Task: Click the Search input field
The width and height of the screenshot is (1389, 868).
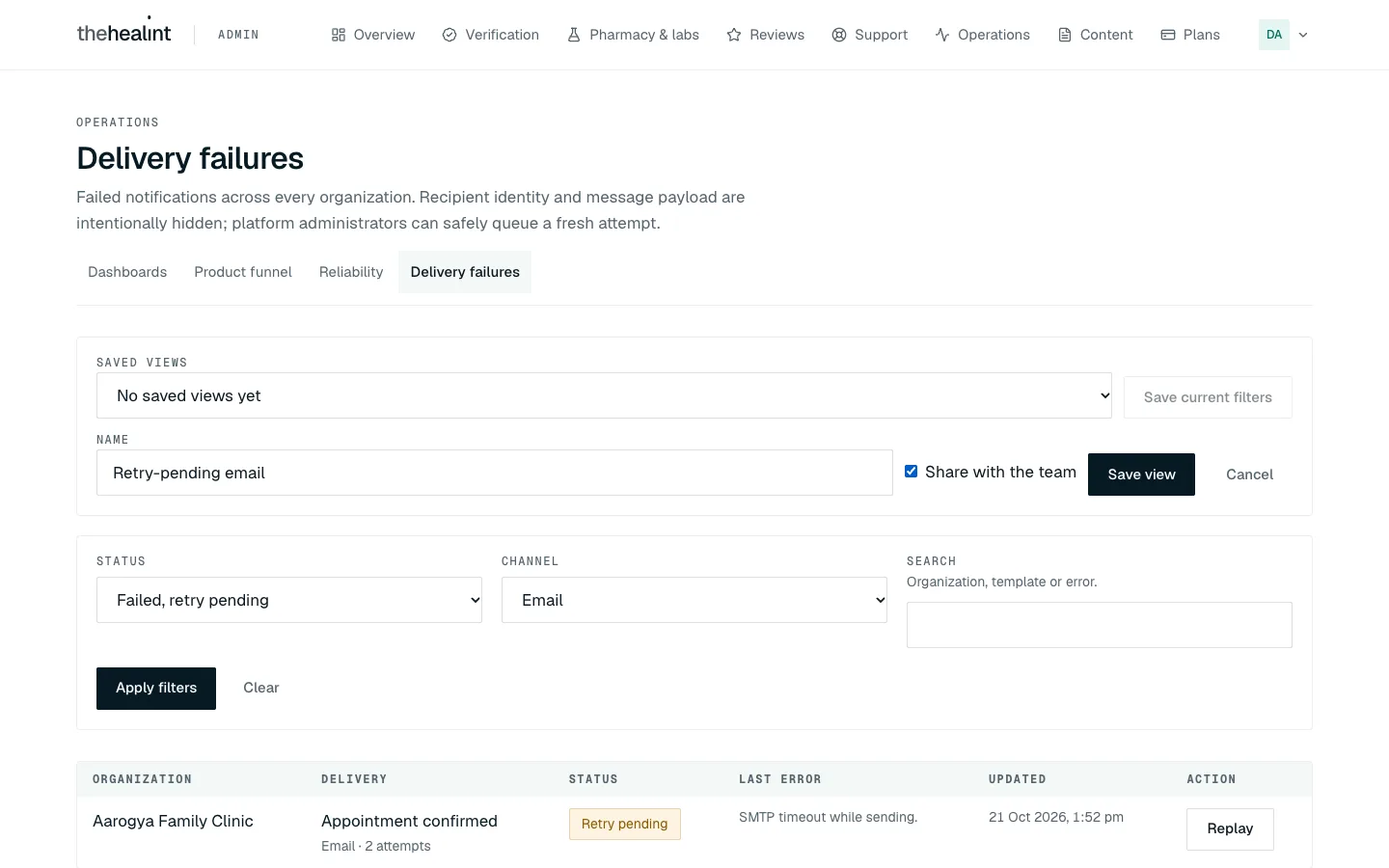Action: click(1100, 625)
